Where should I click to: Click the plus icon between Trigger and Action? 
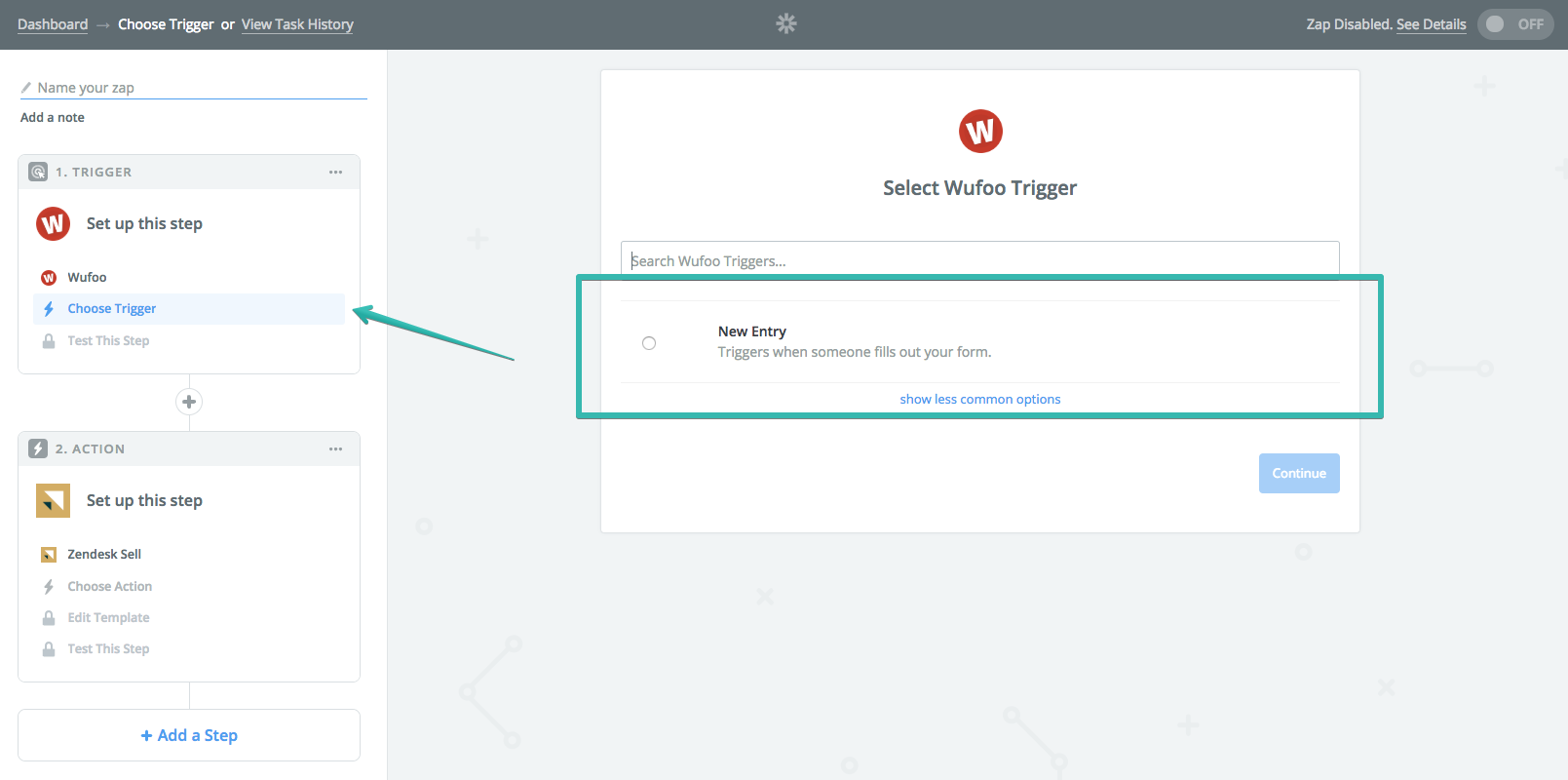[189, 402]
